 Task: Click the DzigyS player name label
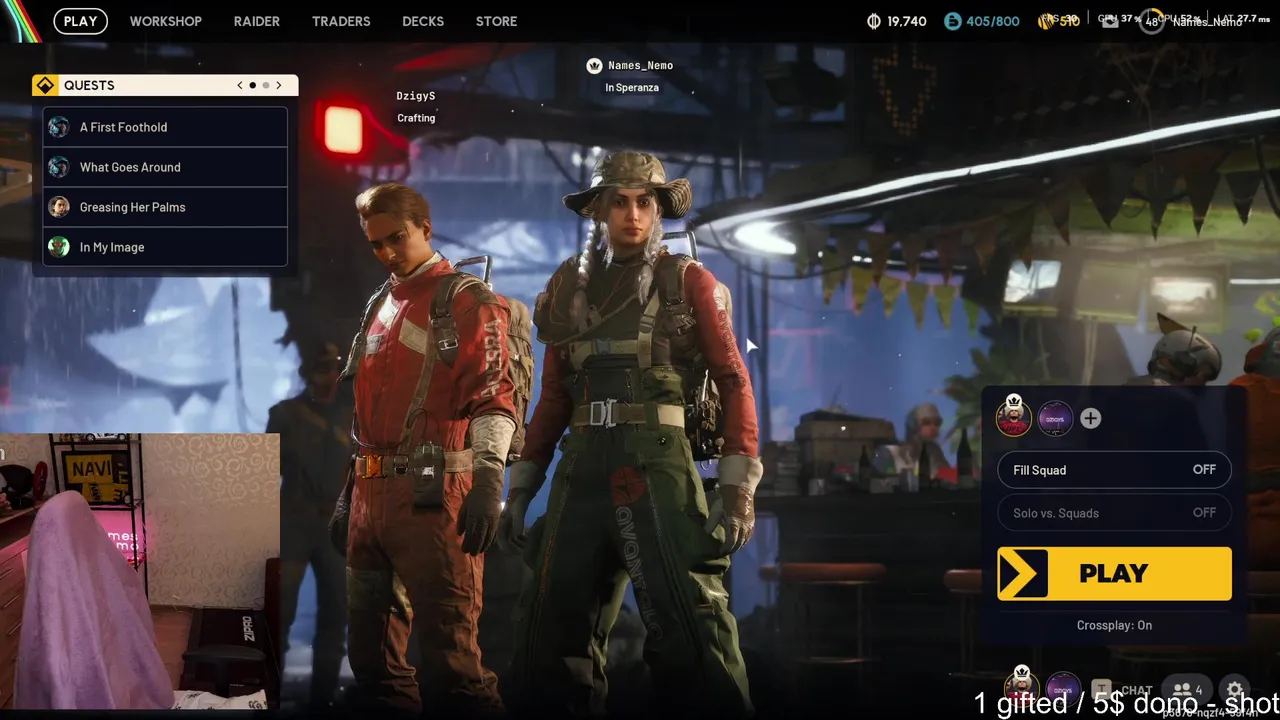415,96
